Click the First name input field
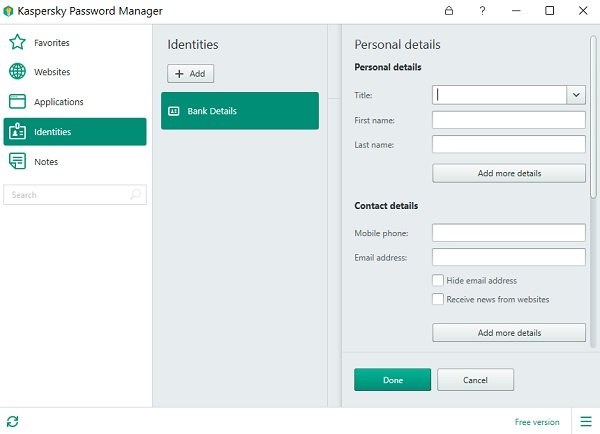Viewport: 600px width, 434px height. [509, 120]
